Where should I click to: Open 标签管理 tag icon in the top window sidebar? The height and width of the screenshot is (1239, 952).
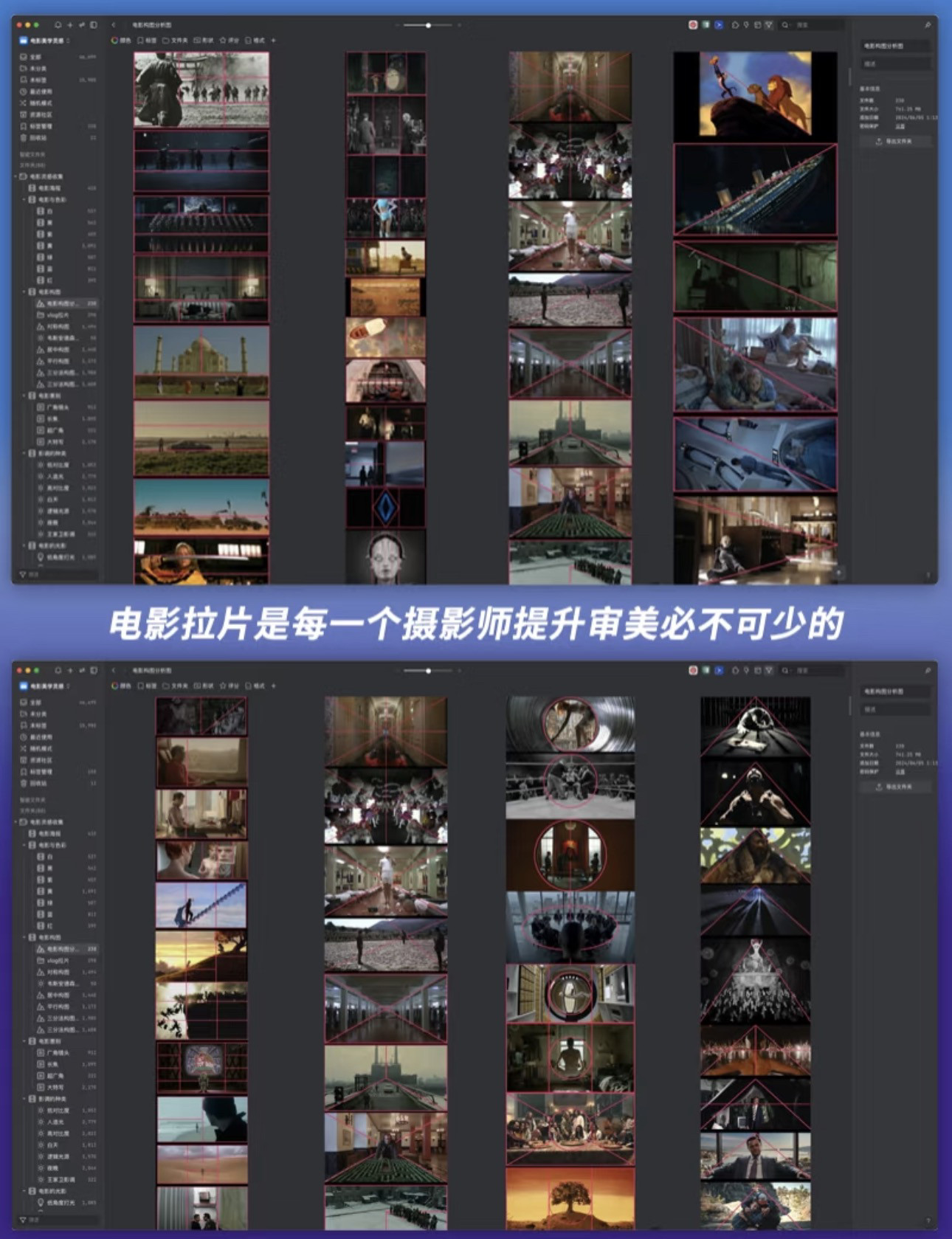[24, 126]
